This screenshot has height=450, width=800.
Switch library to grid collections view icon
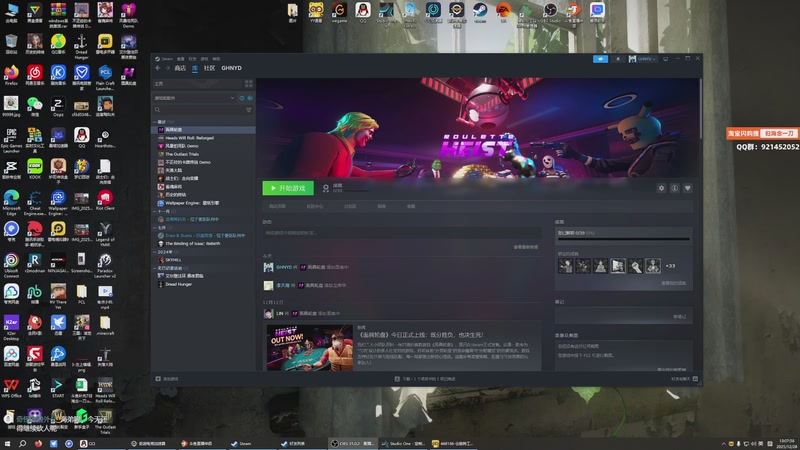pyautogui.click(x=248, y=83)
